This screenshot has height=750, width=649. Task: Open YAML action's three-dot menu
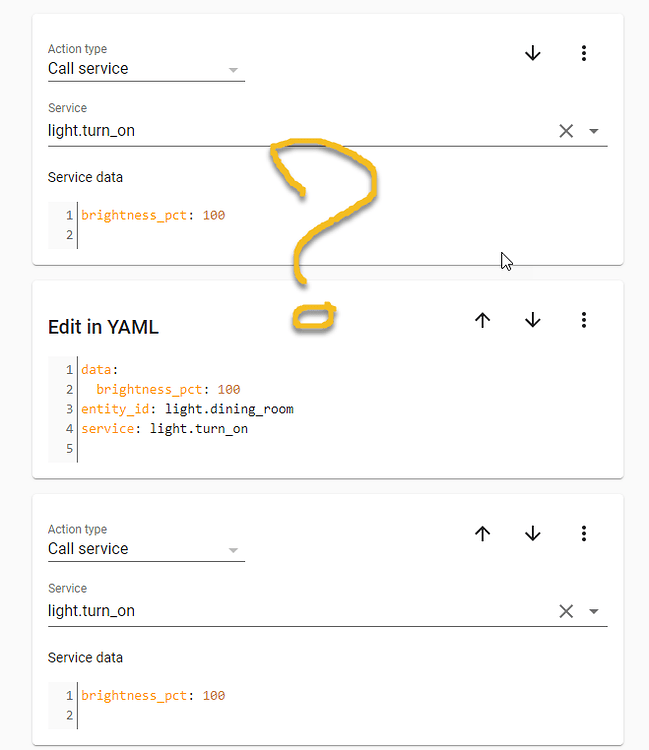[x=583, y=320]
